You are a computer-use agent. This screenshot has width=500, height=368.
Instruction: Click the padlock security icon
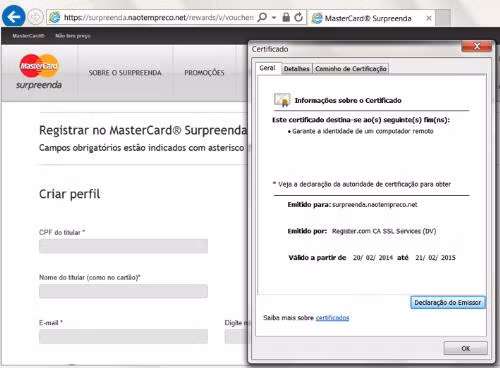pos(286,17)
